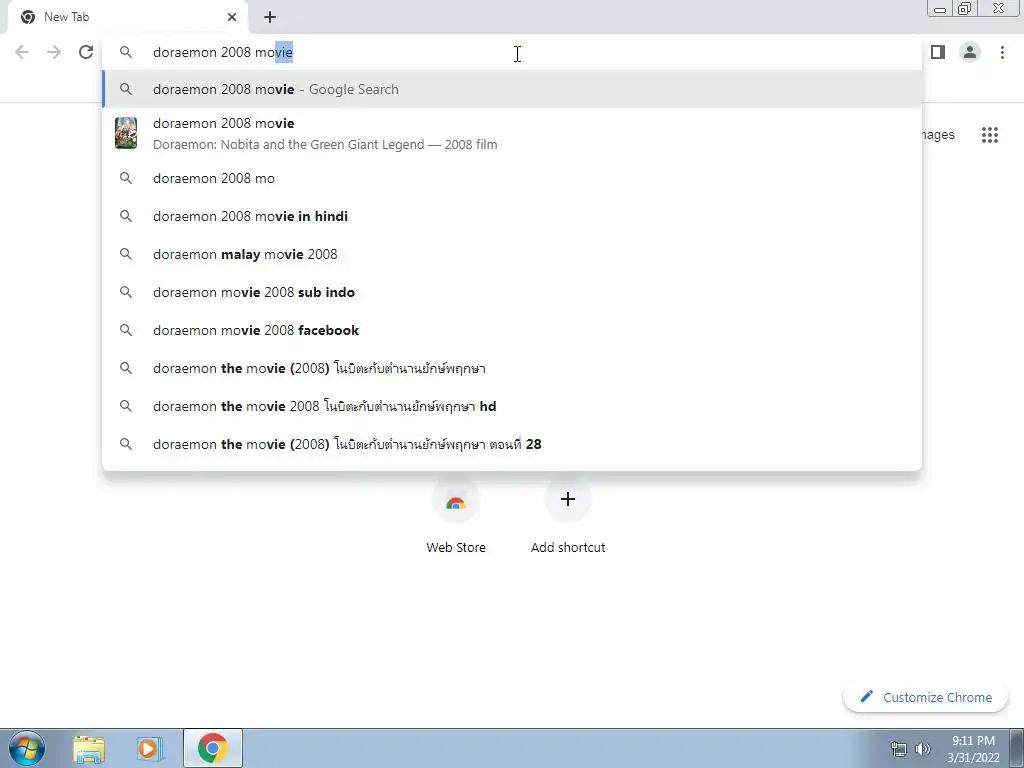Open the Windows Start button
Screen dimensions: 1024x768
[27, 748]
